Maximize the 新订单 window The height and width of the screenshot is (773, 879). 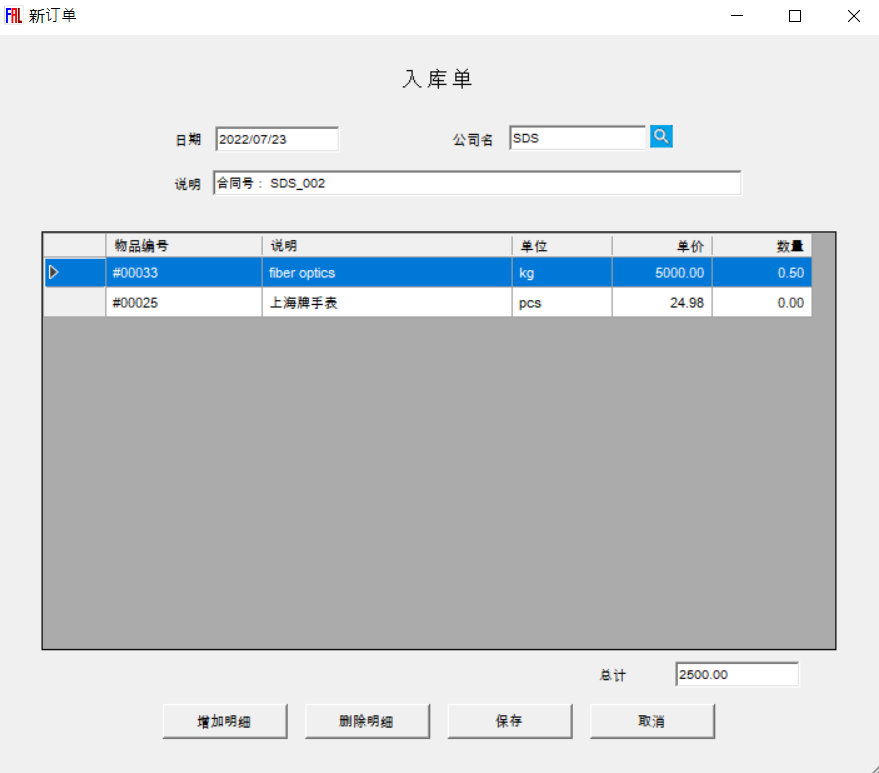point(795,16)
